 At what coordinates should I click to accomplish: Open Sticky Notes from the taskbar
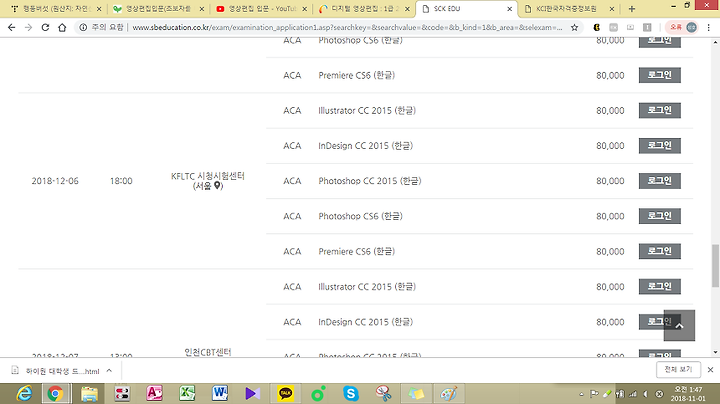click(416, 393)
